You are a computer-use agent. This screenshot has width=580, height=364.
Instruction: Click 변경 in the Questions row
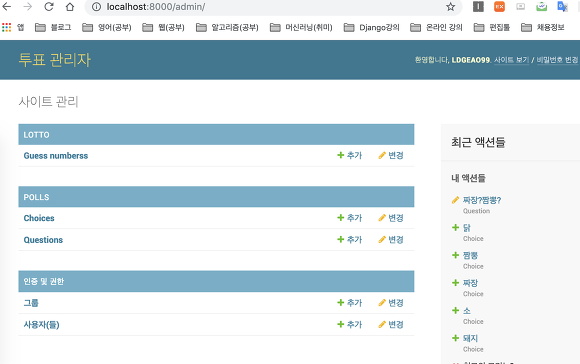point(391,240)
